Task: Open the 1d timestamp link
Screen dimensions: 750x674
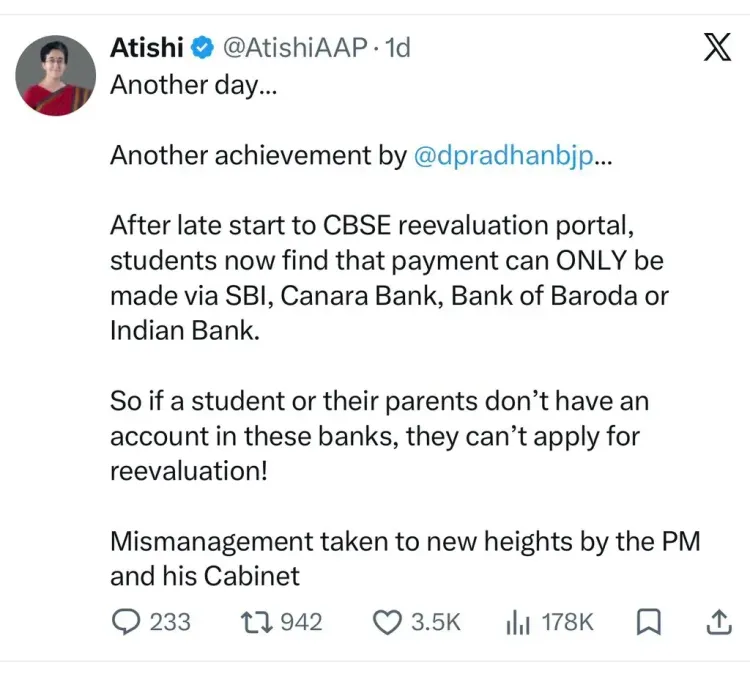Action: click(x=397, y=47)
